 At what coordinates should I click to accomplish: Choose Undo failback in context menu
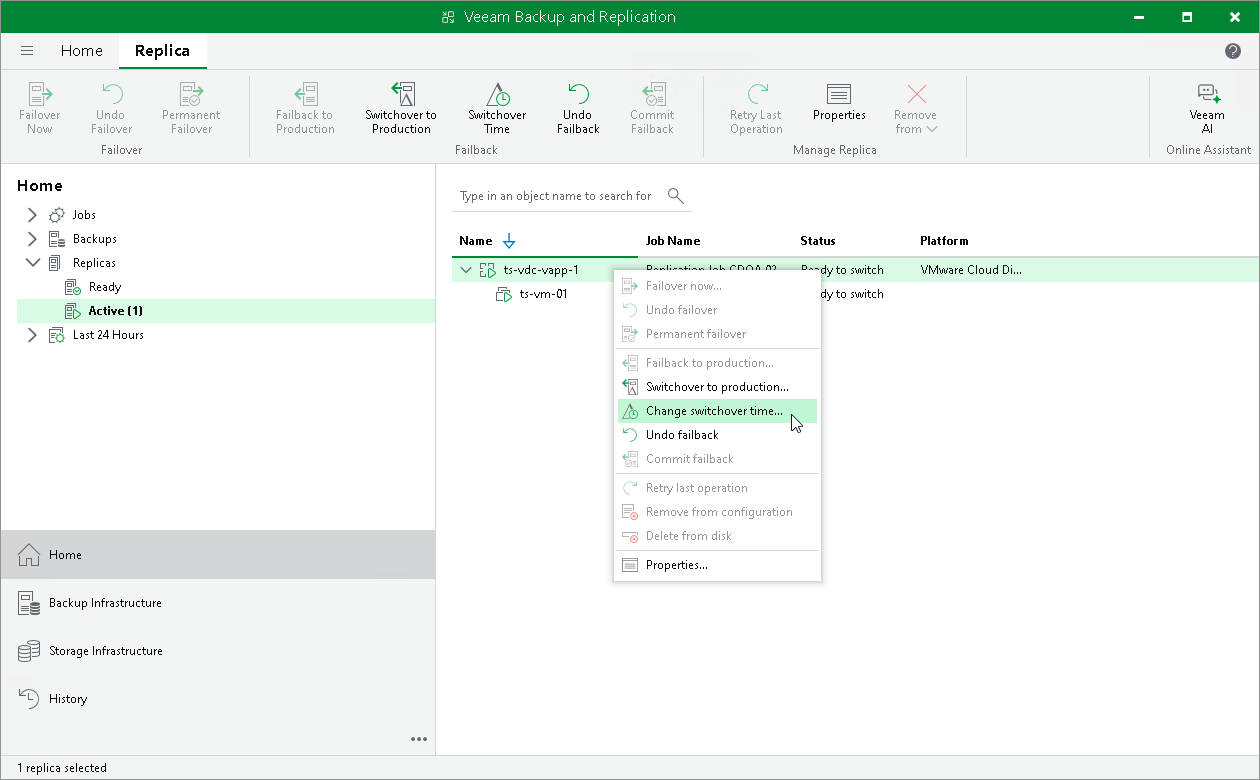(x=717, y=435)
